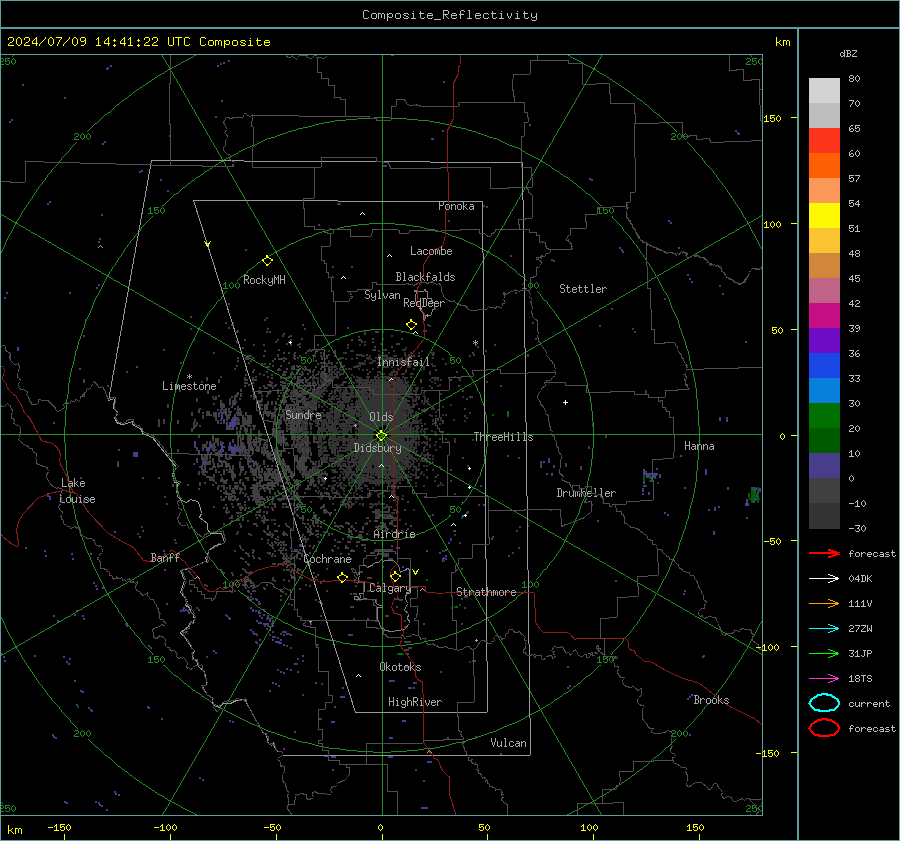Image resolution: width=900 pixels, height=841 pixels.
Task: Click the Ponoka city label
Action: (x=456, y=206)
